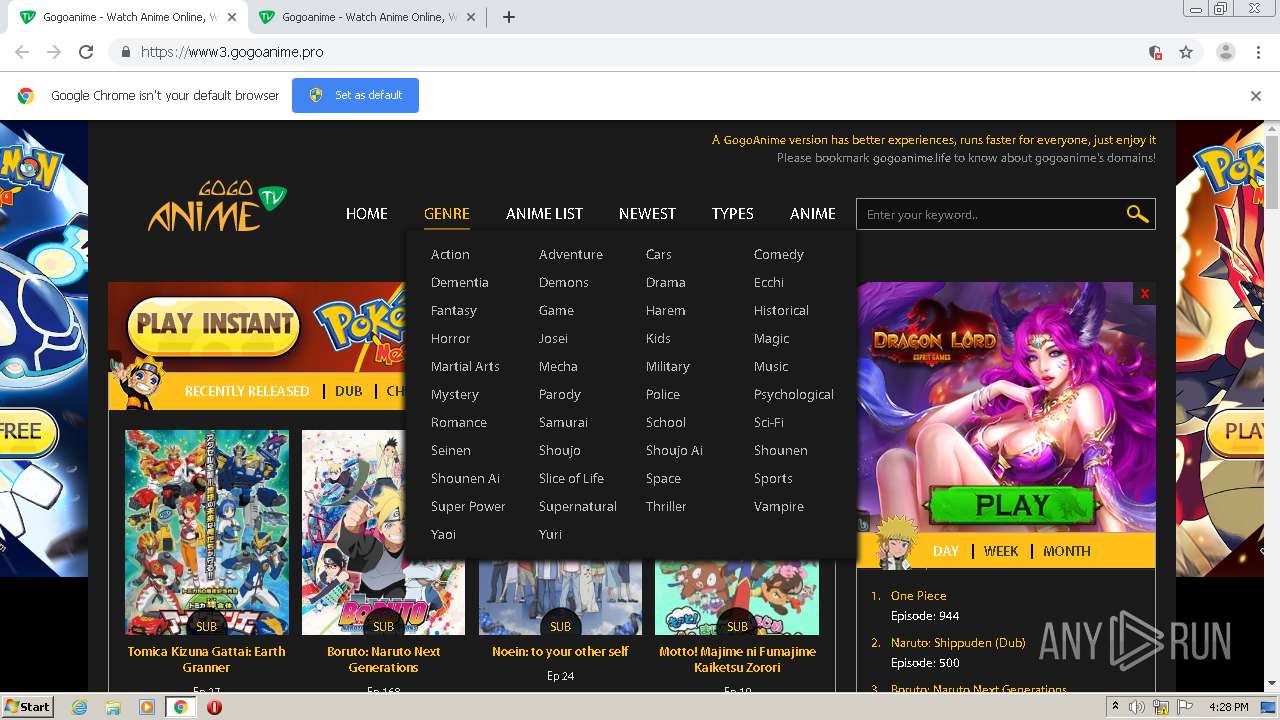Viewport: 1280px width, 720px height.
Task: Select Supernatural genre
Action: click(577, 506)
